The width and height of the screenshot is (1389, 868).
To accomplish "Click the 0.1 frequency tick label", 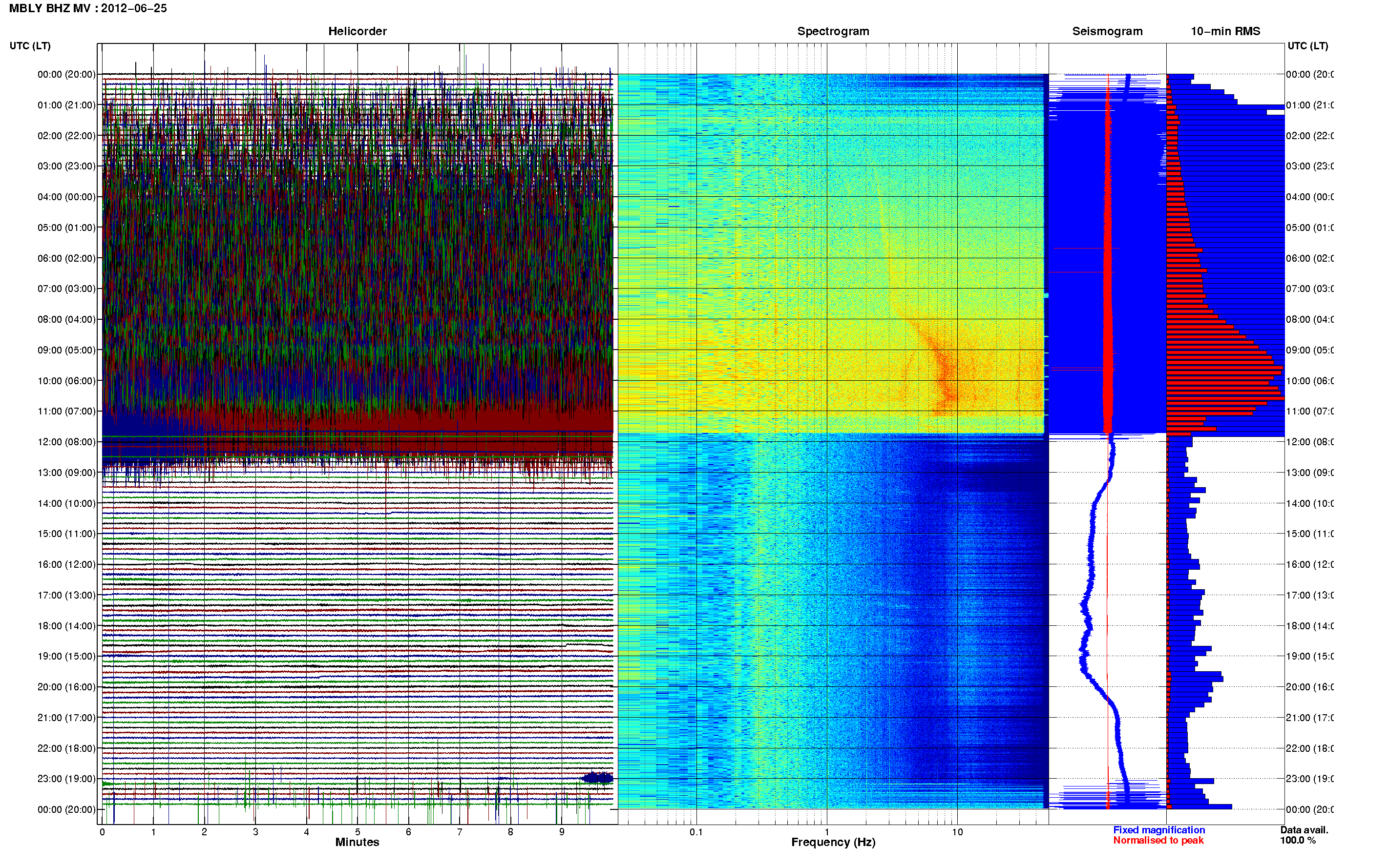I will (696, 832).
